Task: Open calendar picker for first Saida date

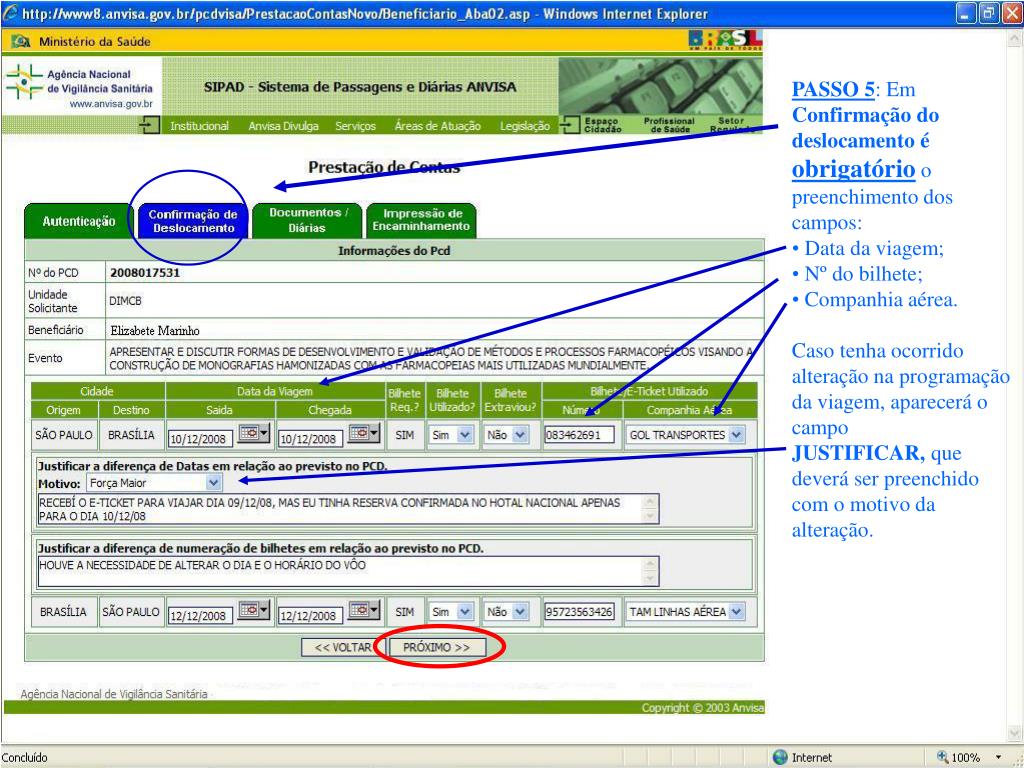Action: coord(251,434)
